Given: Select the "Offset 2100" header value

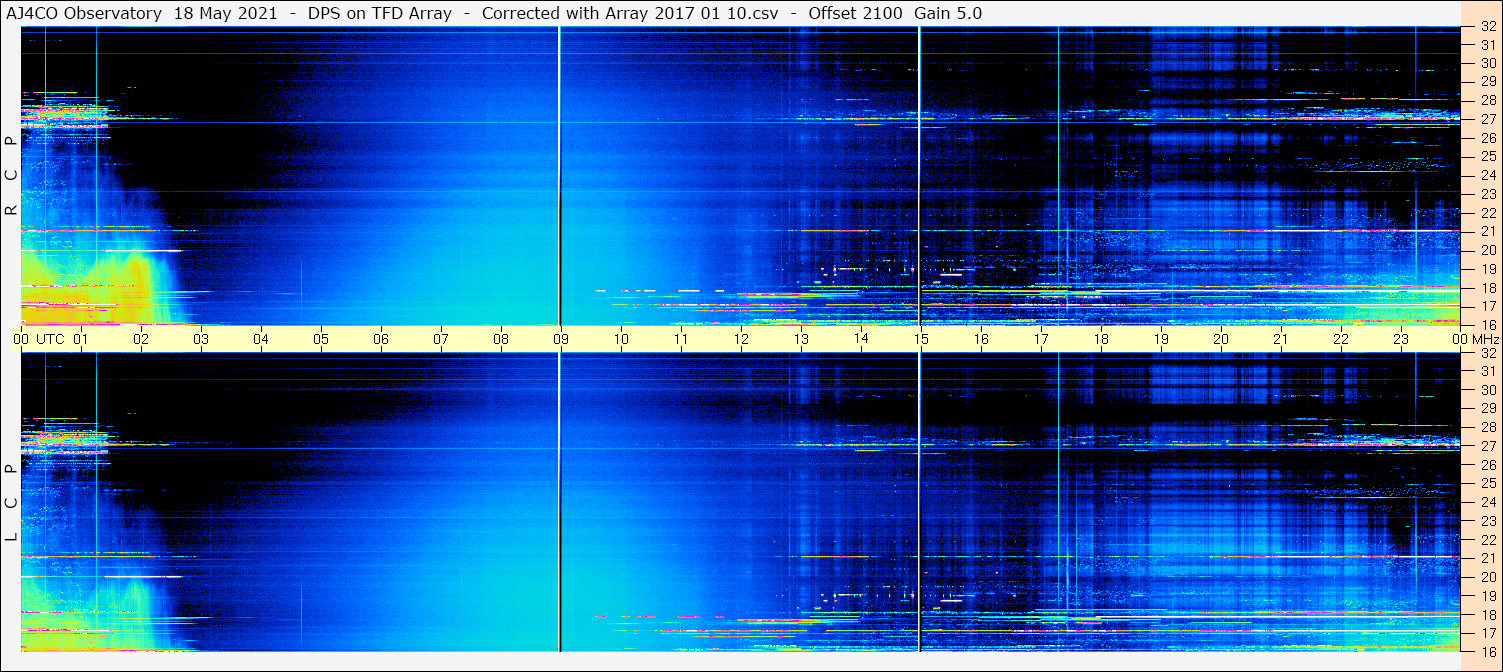Looking at the screenshot, I should [x=855, y=13].
